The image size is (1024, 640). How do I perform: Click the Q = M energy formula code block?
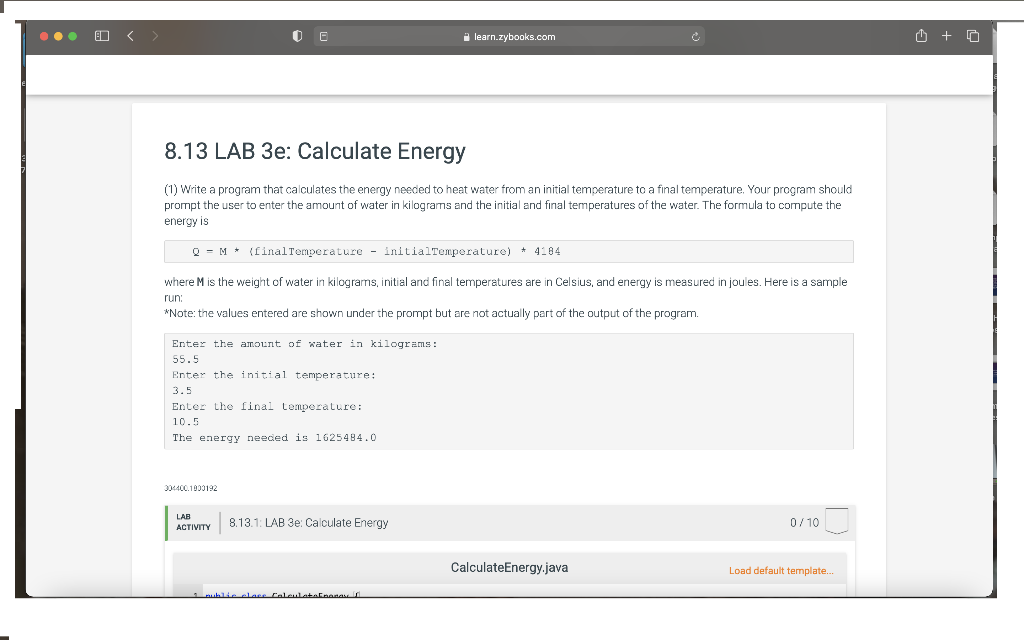(507, 250)
